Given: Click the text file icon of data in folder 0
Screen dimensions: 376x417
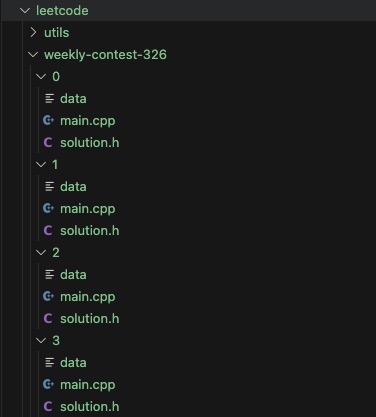Looking at the screenshot, I should click(49, 98).
